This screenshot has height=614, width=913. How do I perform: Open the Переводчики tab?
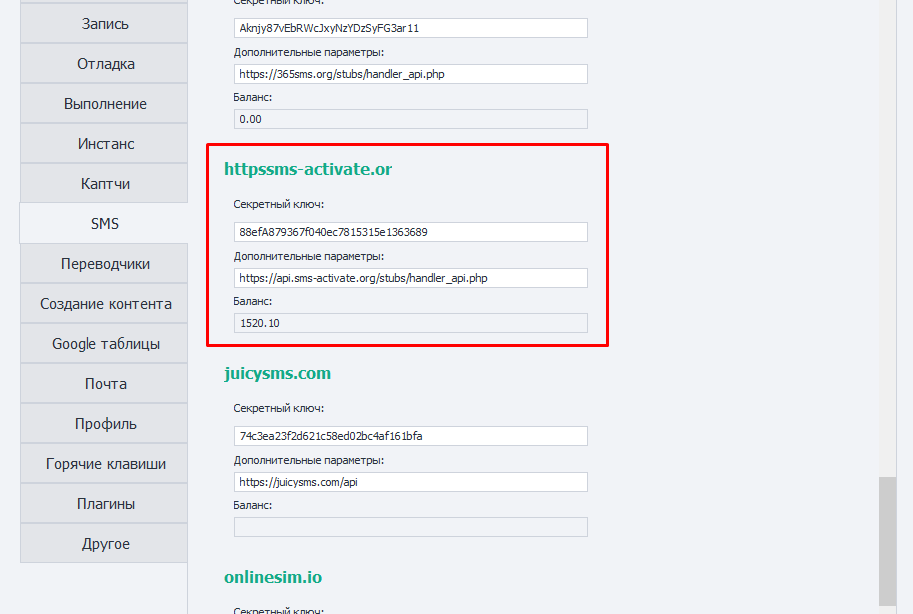(x=104, y=263)
